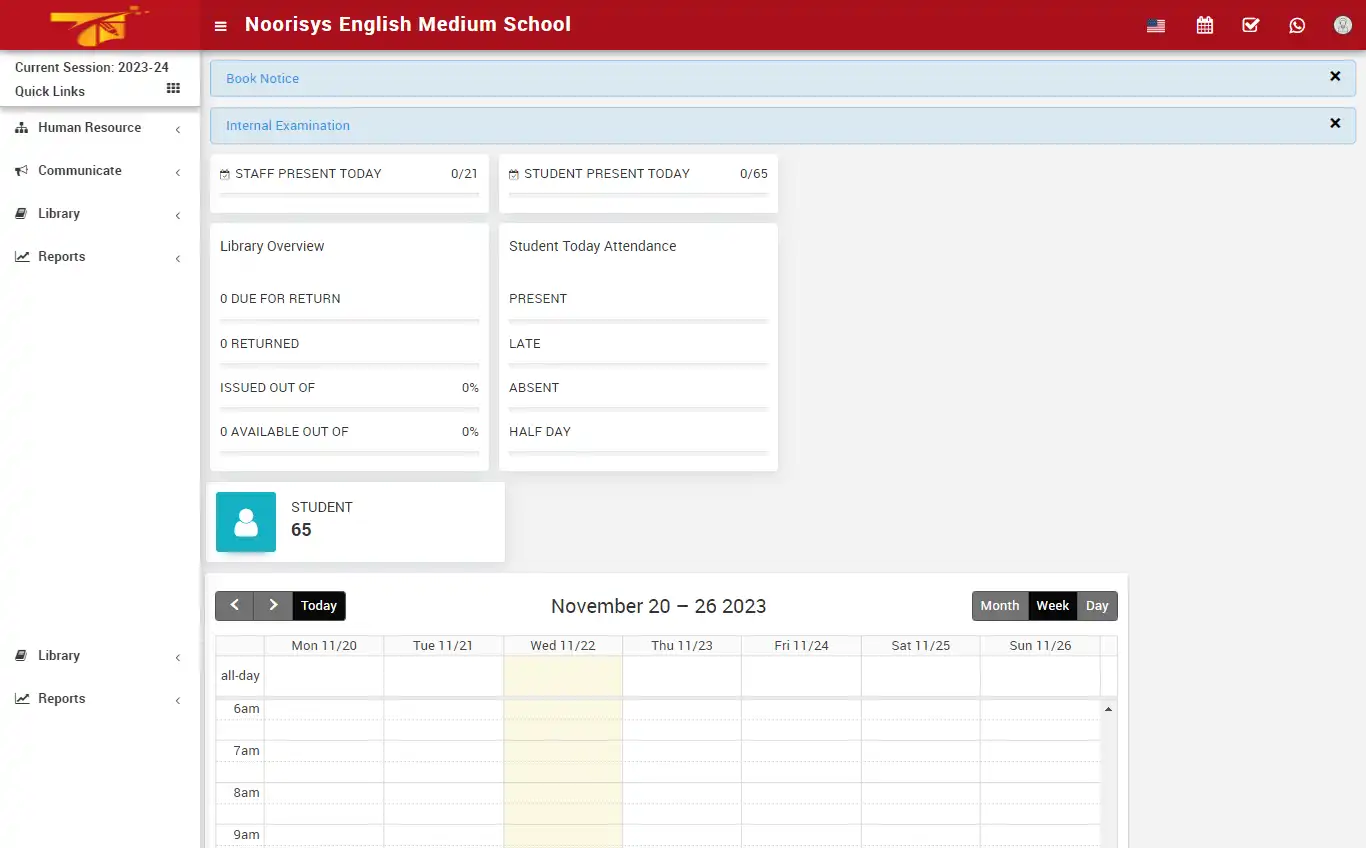Open WhatsApp icon in the top bar
The height and width of the screenshot is (848, 1366).
click(x=1296, y=25)
